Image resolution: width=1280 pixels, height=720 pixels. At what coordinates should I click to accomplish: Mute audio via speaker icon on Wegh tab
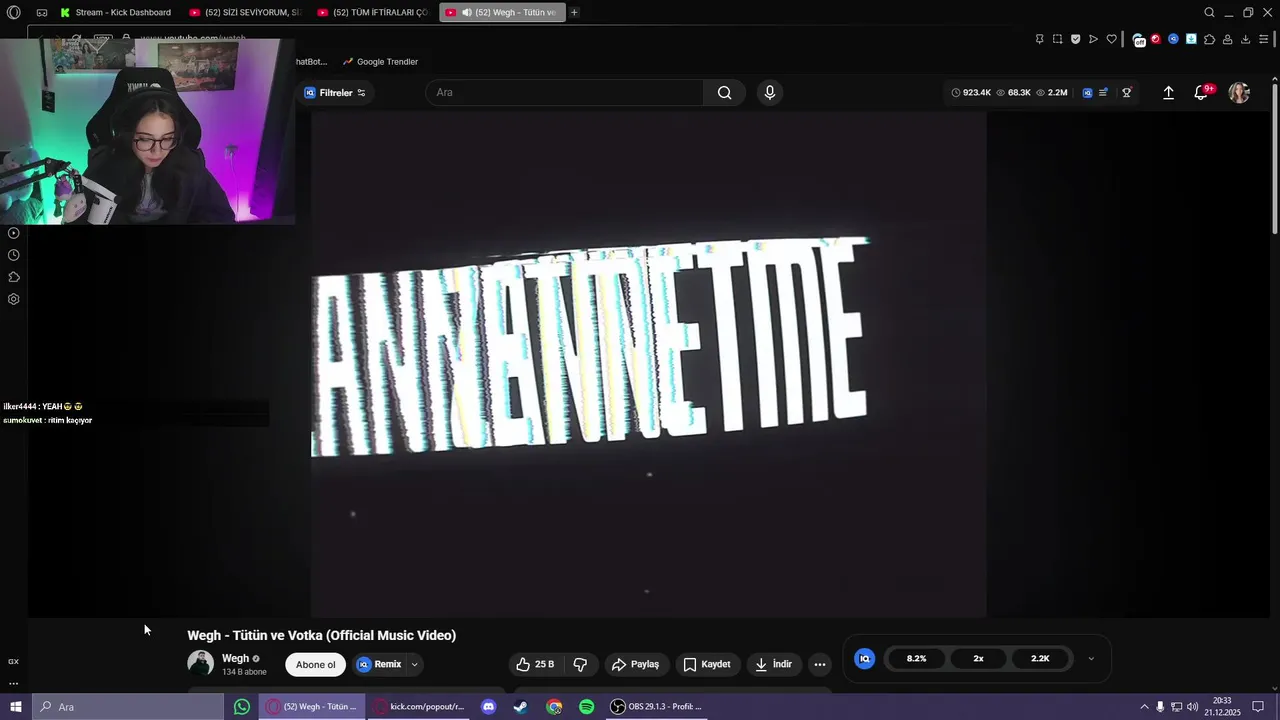[x=466, y=12]
